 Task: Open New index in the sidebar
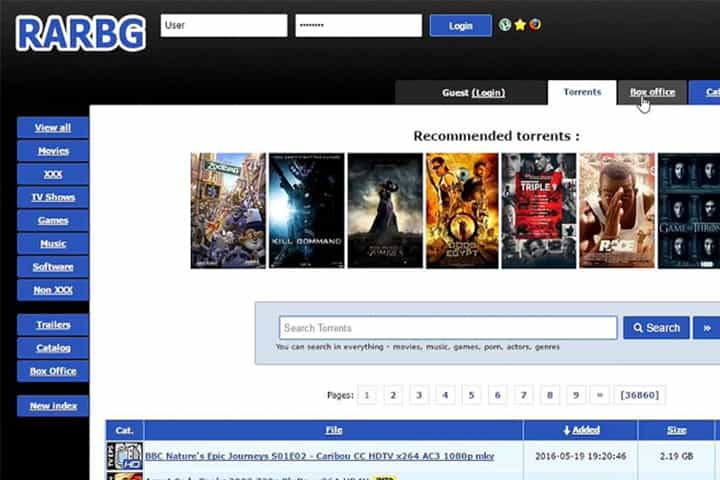53,406
